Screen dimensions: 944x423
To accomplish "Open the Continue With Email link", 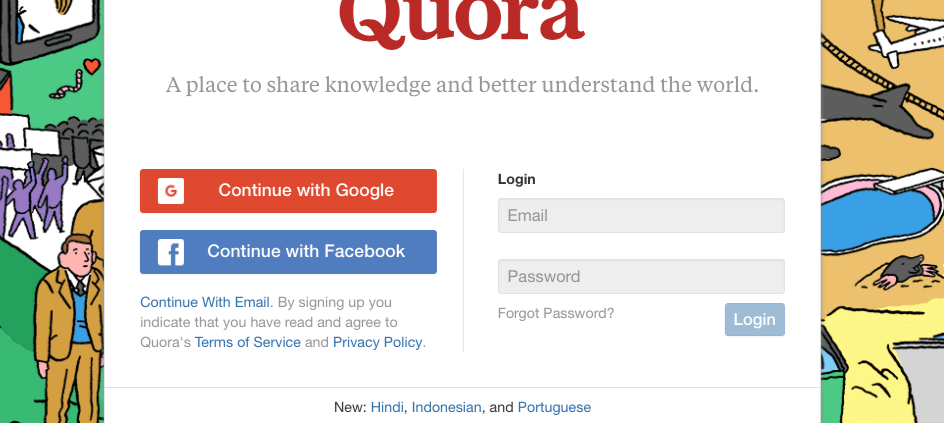I will click(206, 302).
